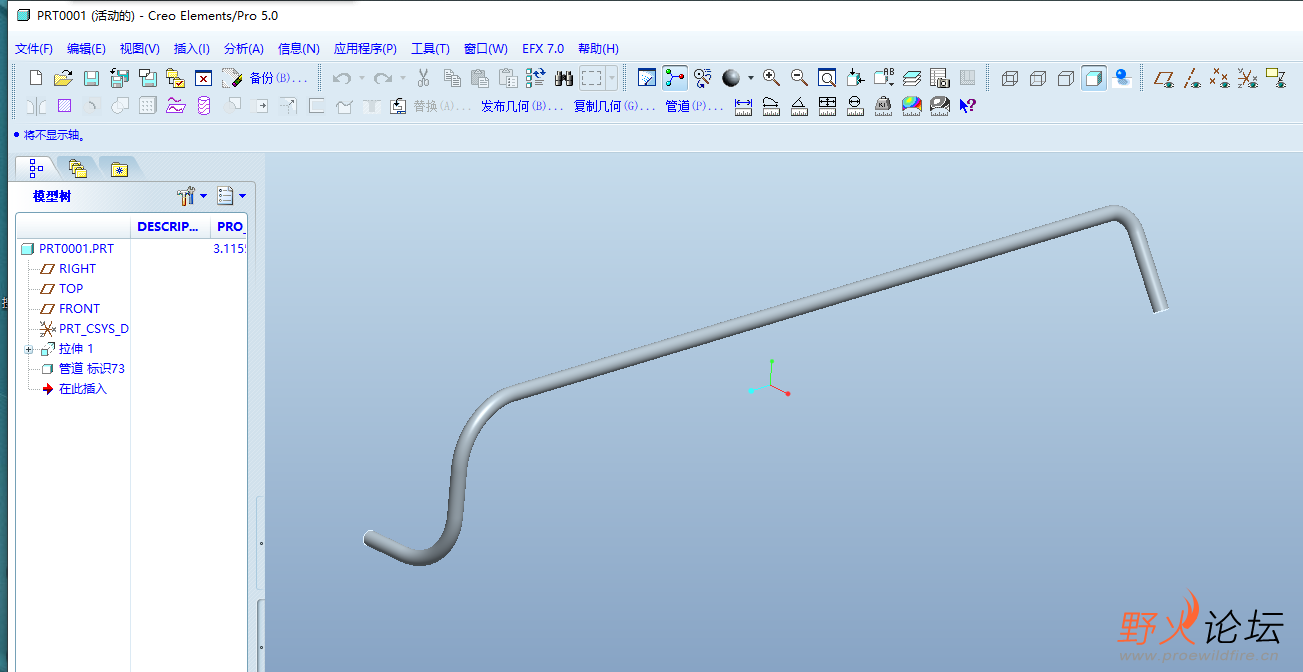Click the 复制几何(G)... button

pyautogui.click(x=614, y=105)
